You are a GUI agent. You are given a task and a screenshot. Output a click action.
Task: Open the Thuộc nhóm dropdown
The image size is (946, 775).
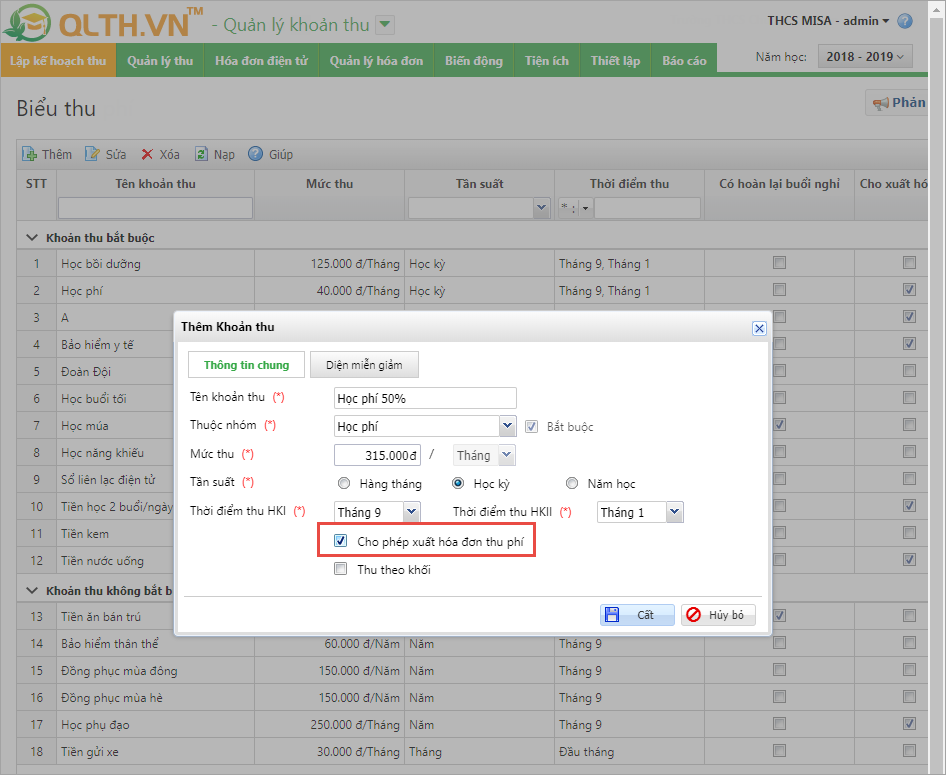pos(507,426)
